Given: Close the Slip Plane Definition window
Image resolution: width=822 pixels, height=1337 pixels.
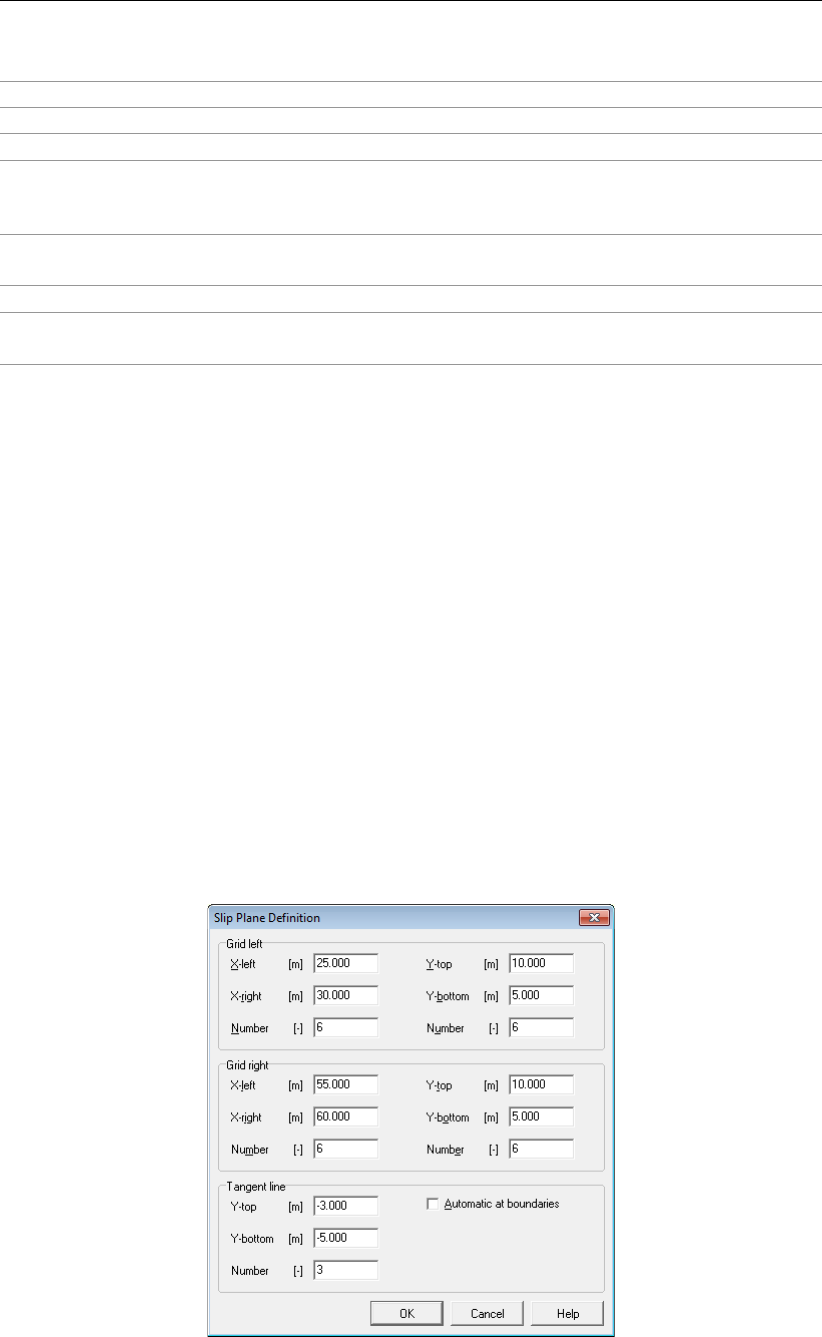Looking at the screenshot, I should [x=594, y=918].
